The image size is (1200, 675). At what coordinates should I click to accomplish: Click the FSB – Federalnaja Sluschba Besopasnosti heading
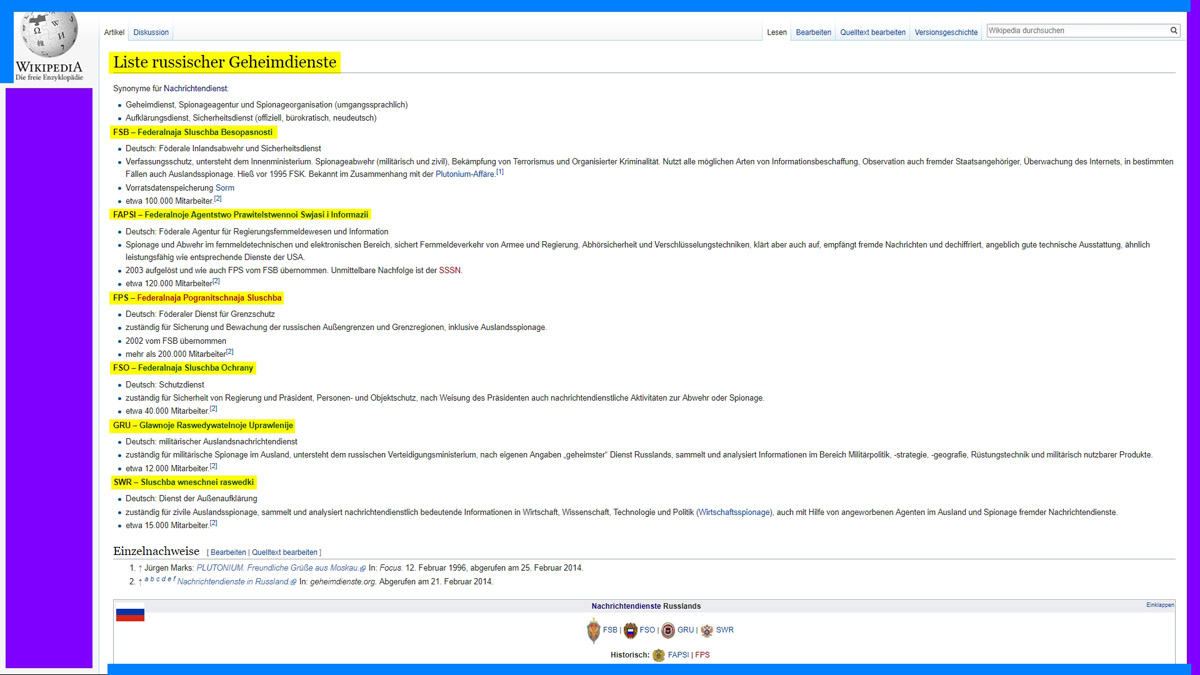(192, 132)
